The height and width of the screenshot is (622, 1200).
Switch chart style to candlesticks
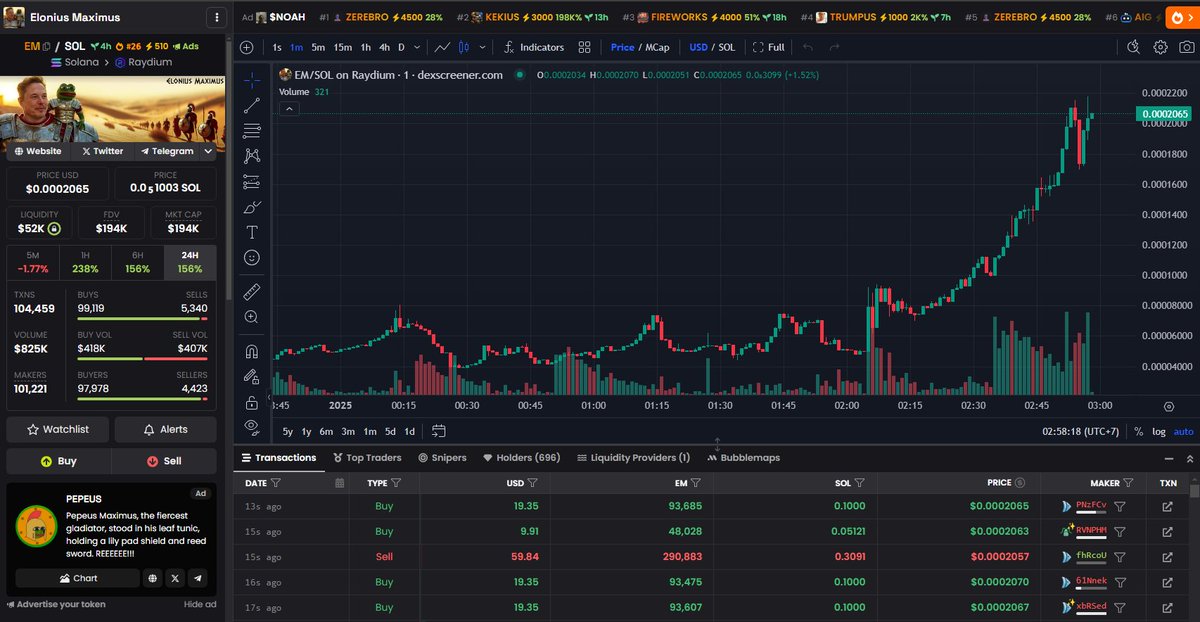[463, 47]
